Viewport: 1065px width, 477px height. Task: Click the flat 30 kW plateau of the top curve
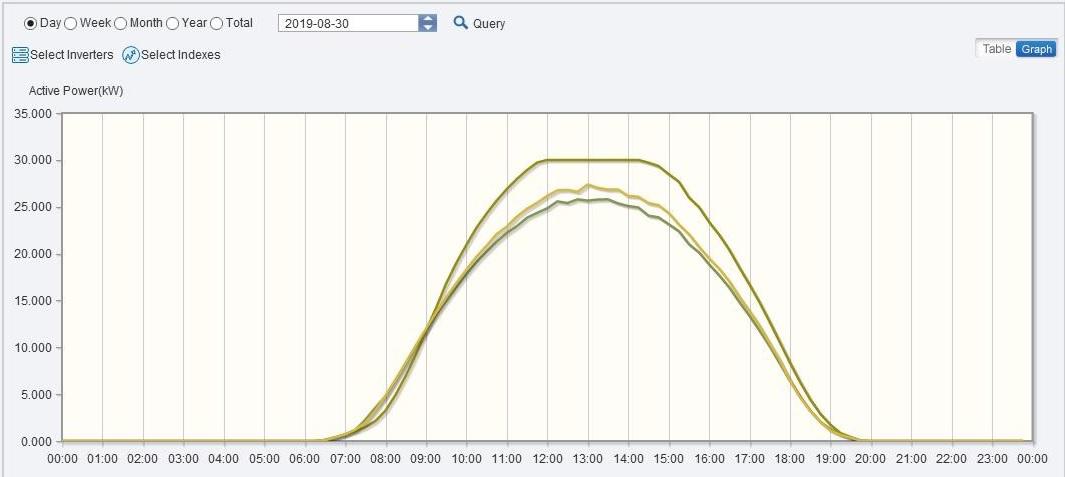pyautogui.click(x=592, y=160)
